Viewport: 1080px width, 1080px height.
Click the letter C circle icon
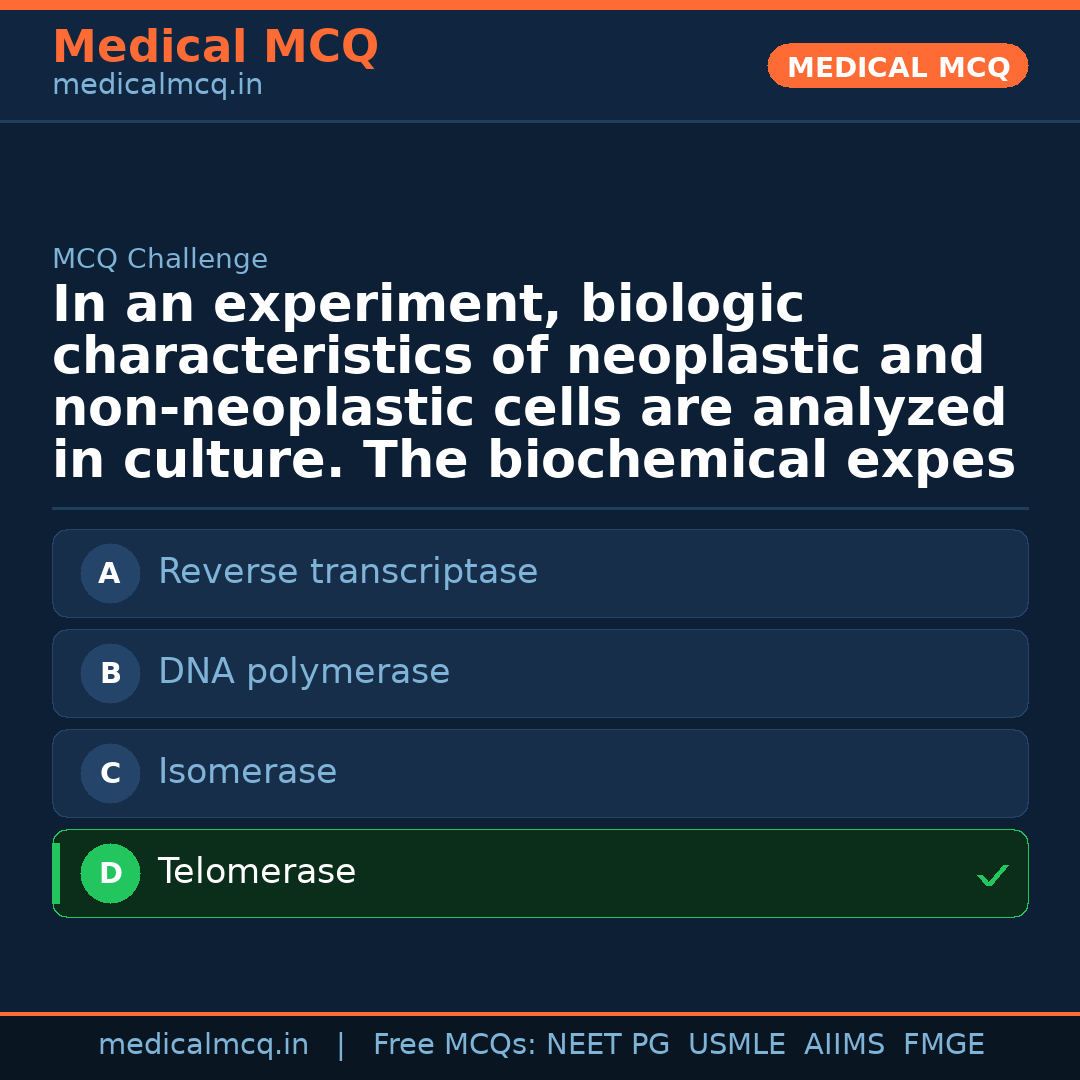point(110,773)
